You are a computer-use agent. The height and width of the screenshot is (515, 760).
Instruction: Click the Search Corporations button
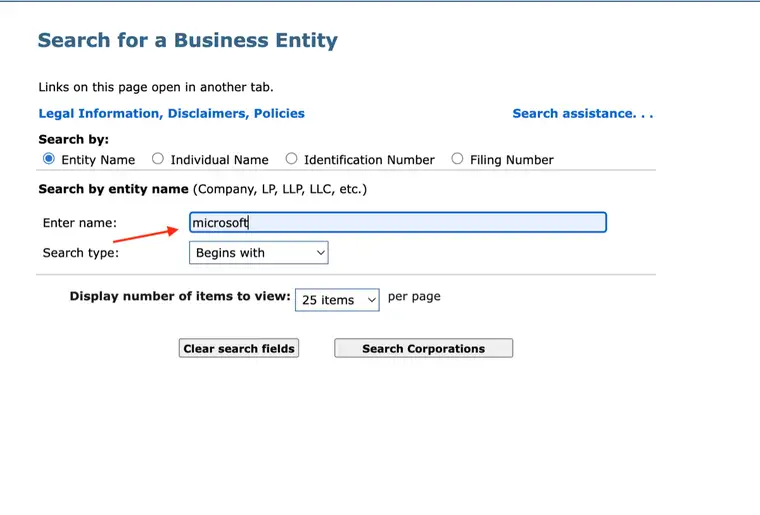[424, 348]
